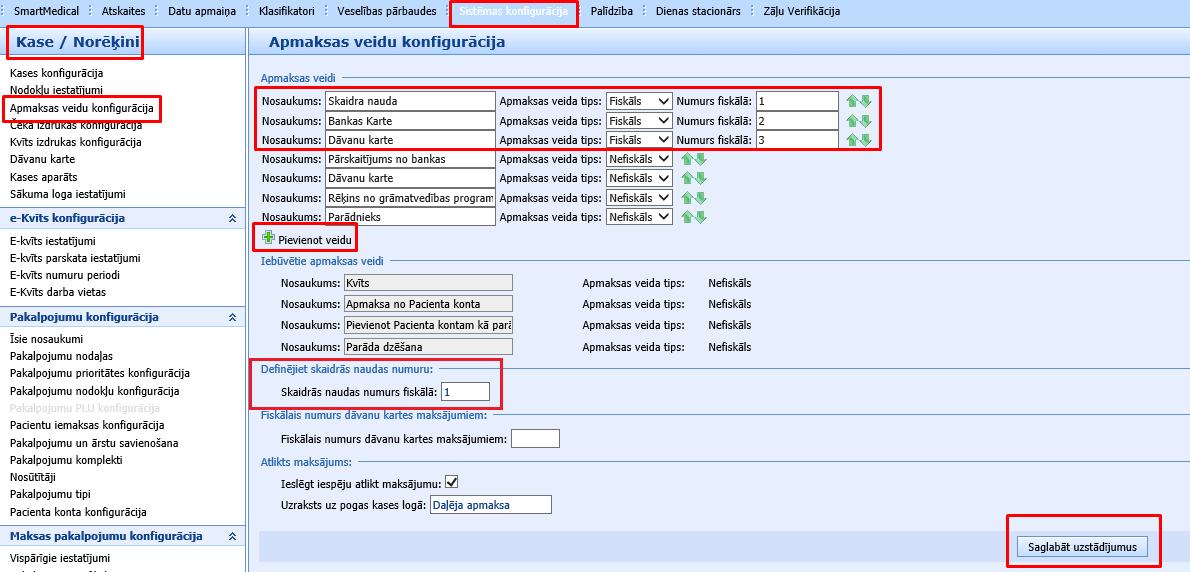The height and width of the screenshot is (572, 1190).
Task: Click up arrow for Pārskaitījums no bankas row
Action: 687,159
